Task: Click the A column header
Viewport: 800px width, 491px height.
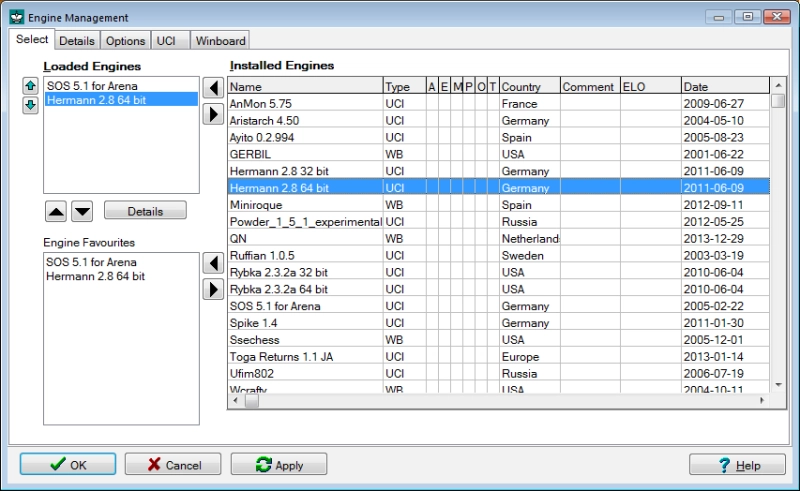Action: [432, 86]
